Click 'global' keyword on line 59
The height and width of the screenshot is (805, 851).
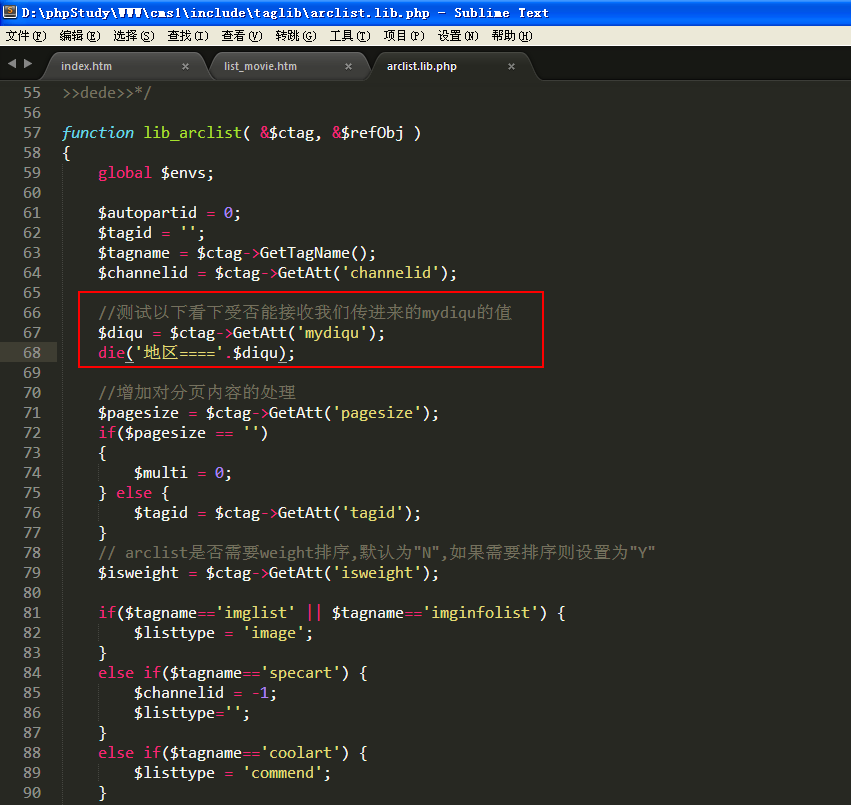point(124,173)
